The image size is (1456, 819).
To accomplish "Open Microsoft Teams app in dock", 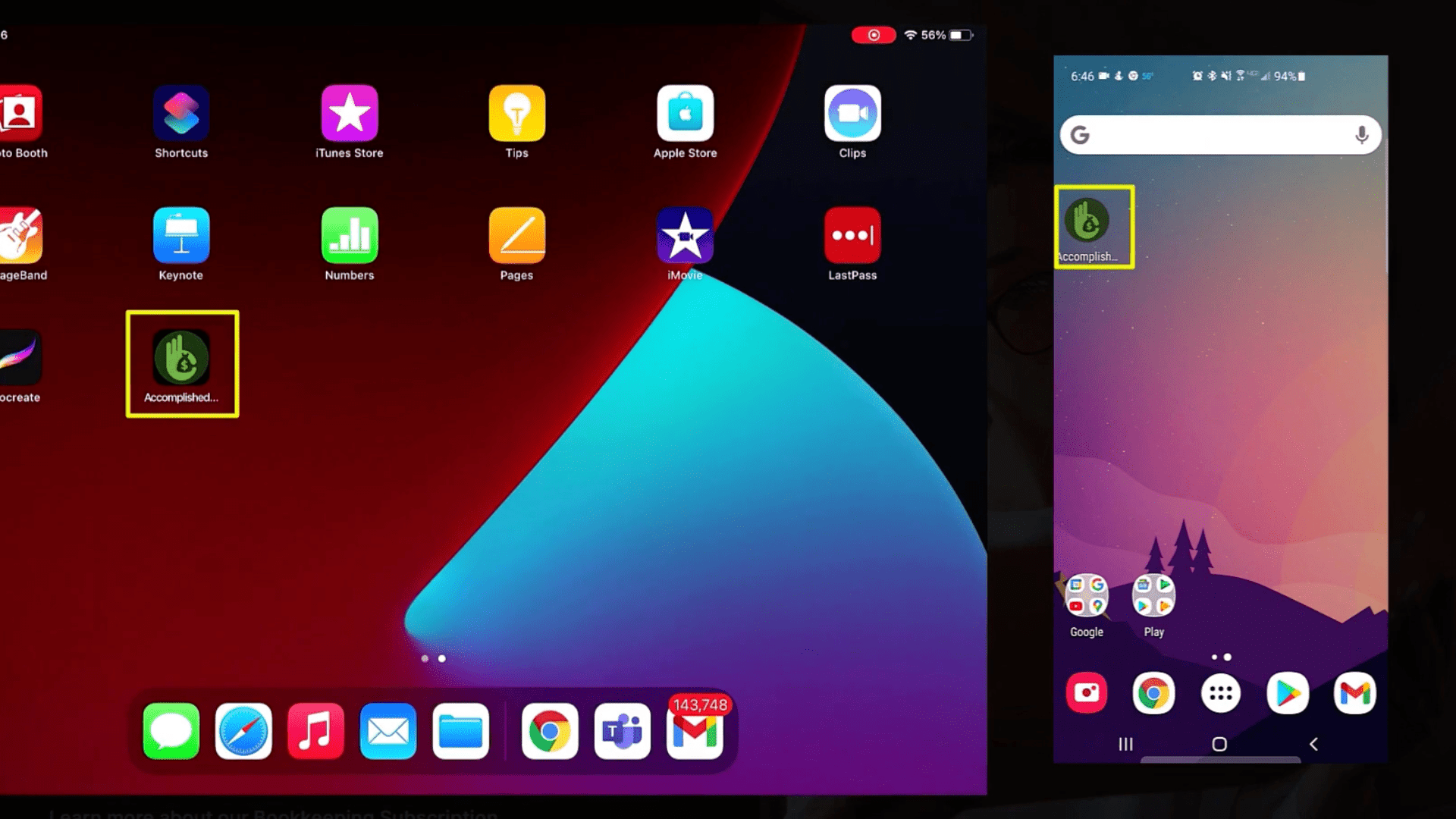I will (622, 730).
